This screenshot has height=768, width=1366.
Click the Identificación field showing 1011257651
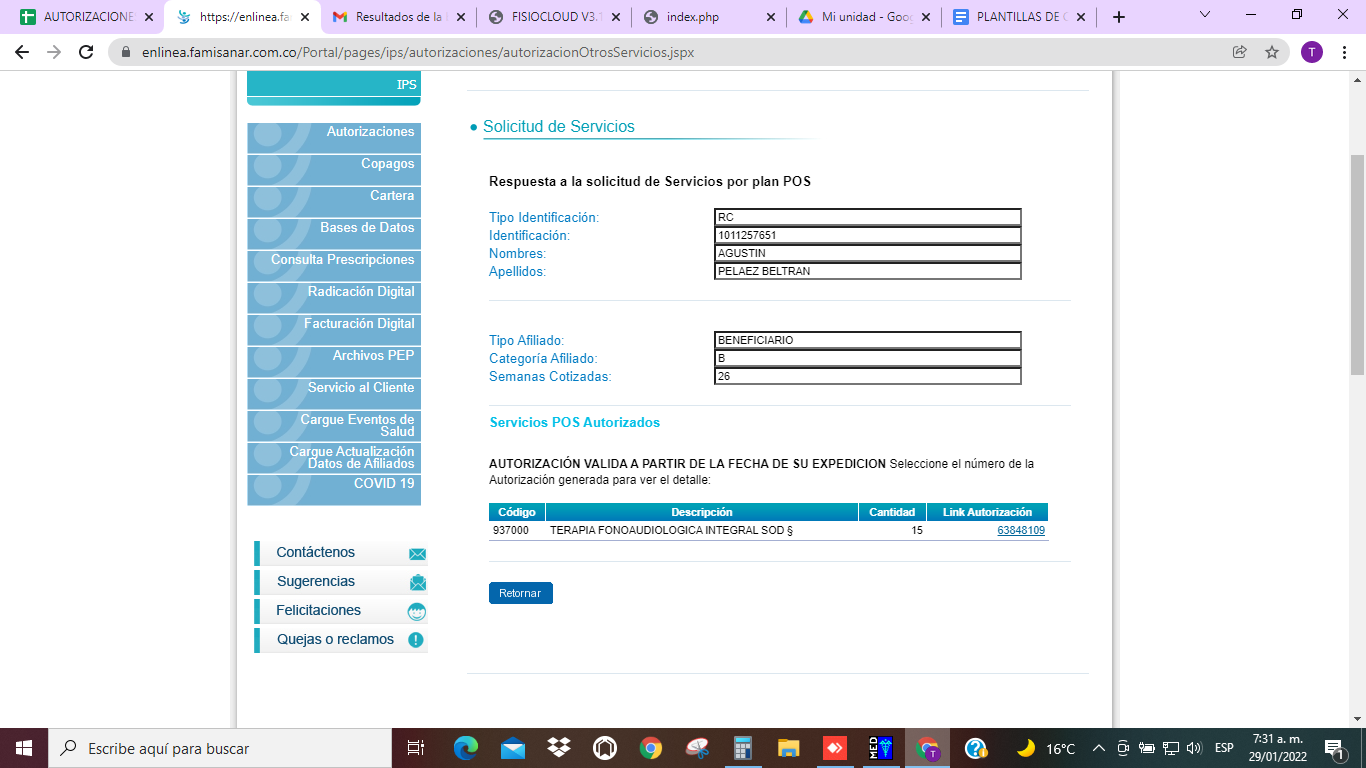867,236
